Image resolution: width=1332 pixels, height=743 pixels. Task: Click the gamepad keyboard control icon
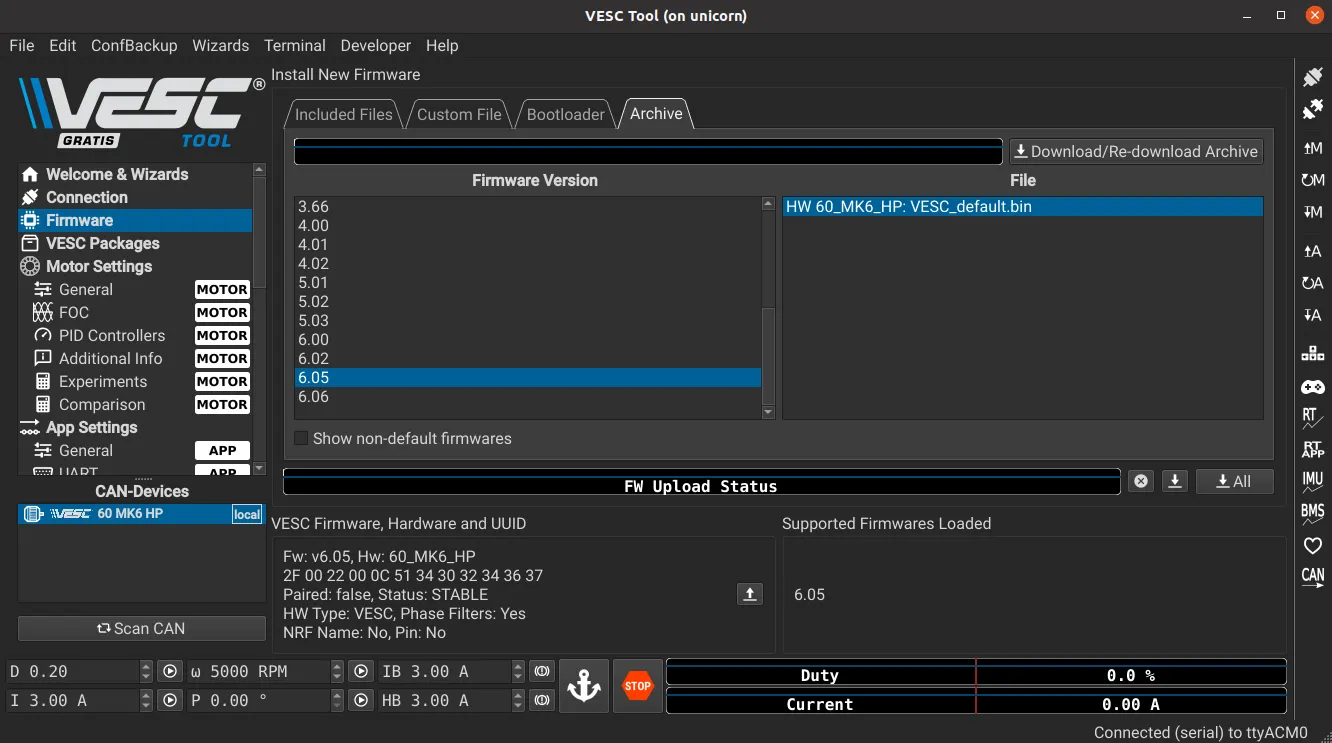[1312, 386]
